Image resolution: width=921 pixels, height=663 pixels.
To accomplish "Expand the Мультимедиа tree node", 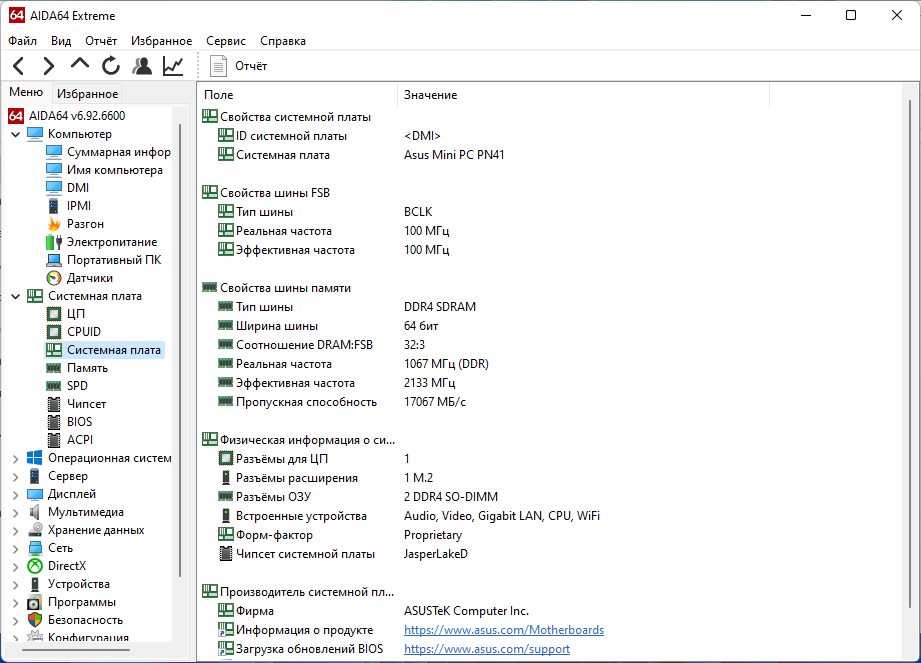I will [x=16, y=513].
